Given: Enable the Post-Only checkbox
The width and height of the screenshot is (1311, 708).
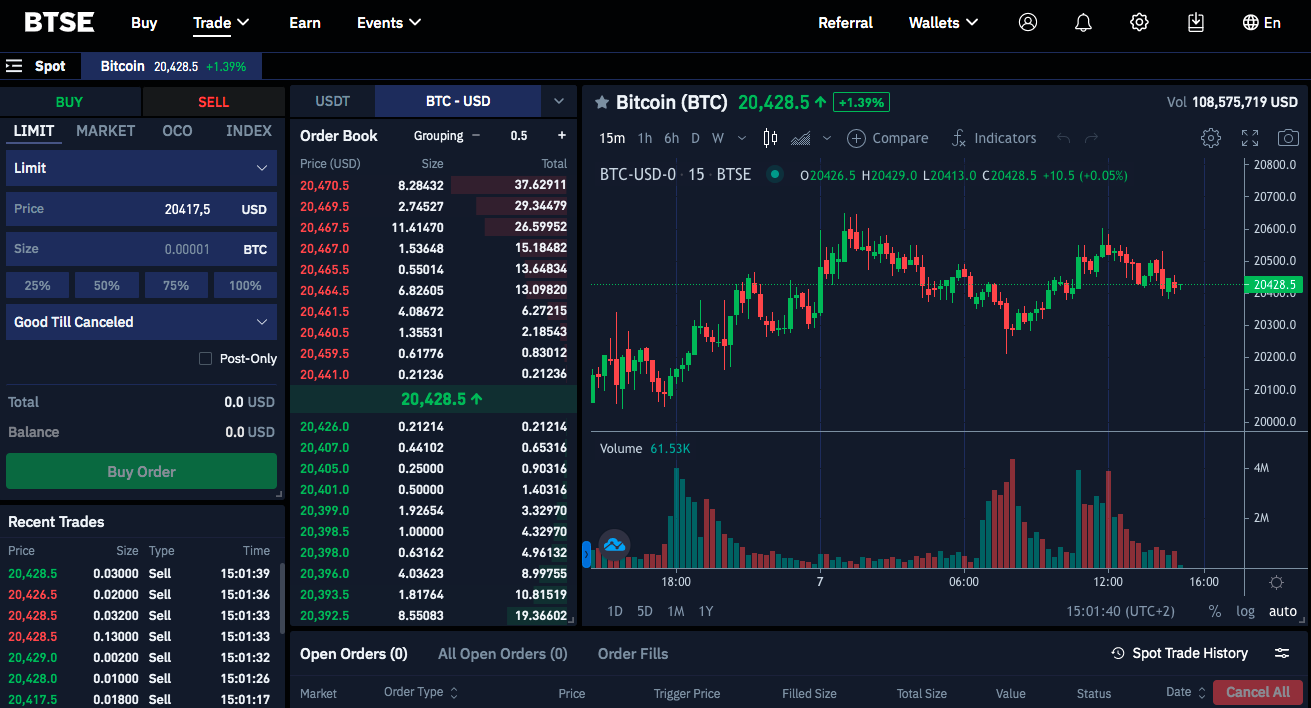Looking at the screenshot, I should pos(205,358).
